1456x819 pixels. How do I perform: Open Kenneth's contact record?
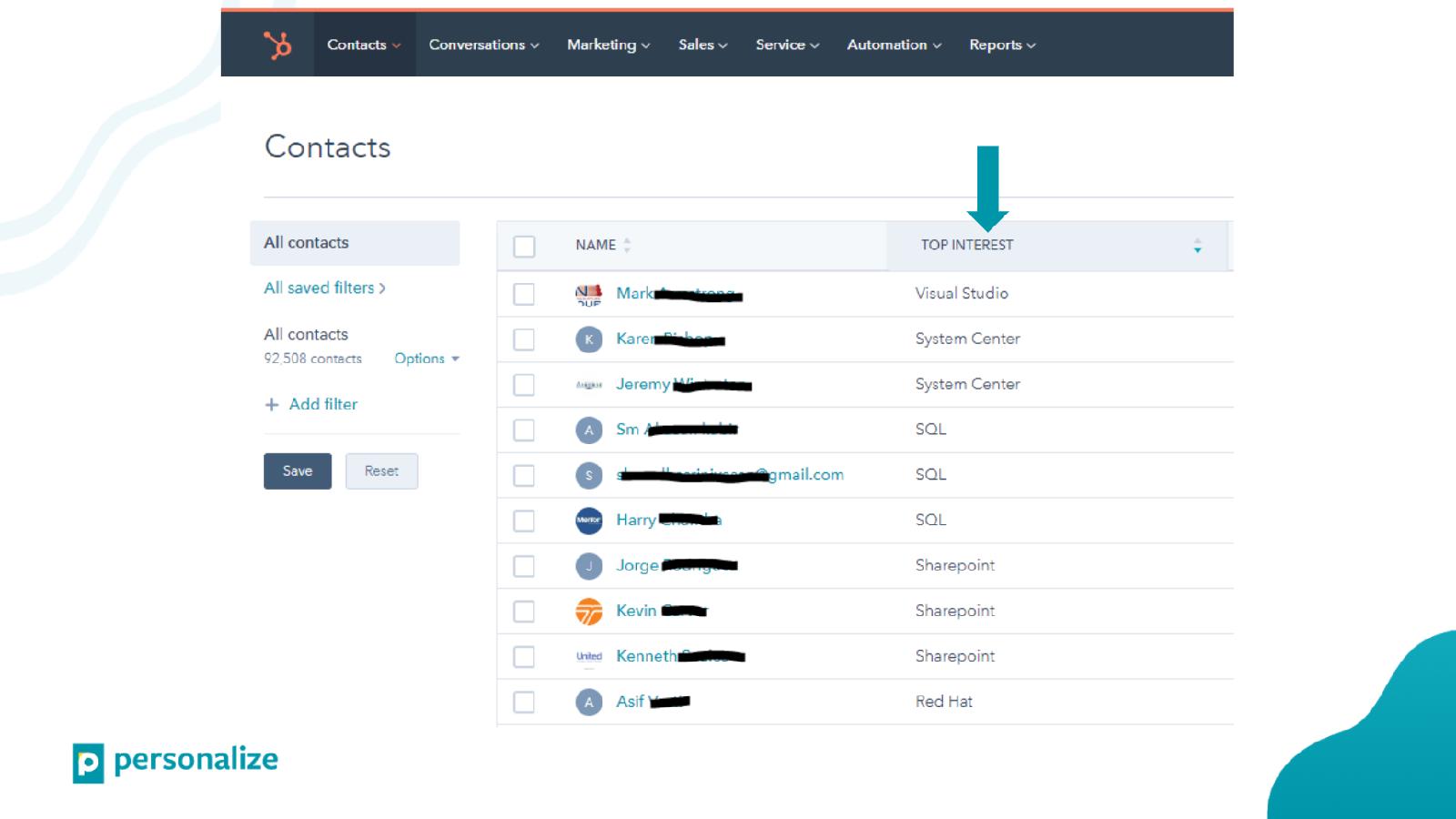[x=681, y=657]
